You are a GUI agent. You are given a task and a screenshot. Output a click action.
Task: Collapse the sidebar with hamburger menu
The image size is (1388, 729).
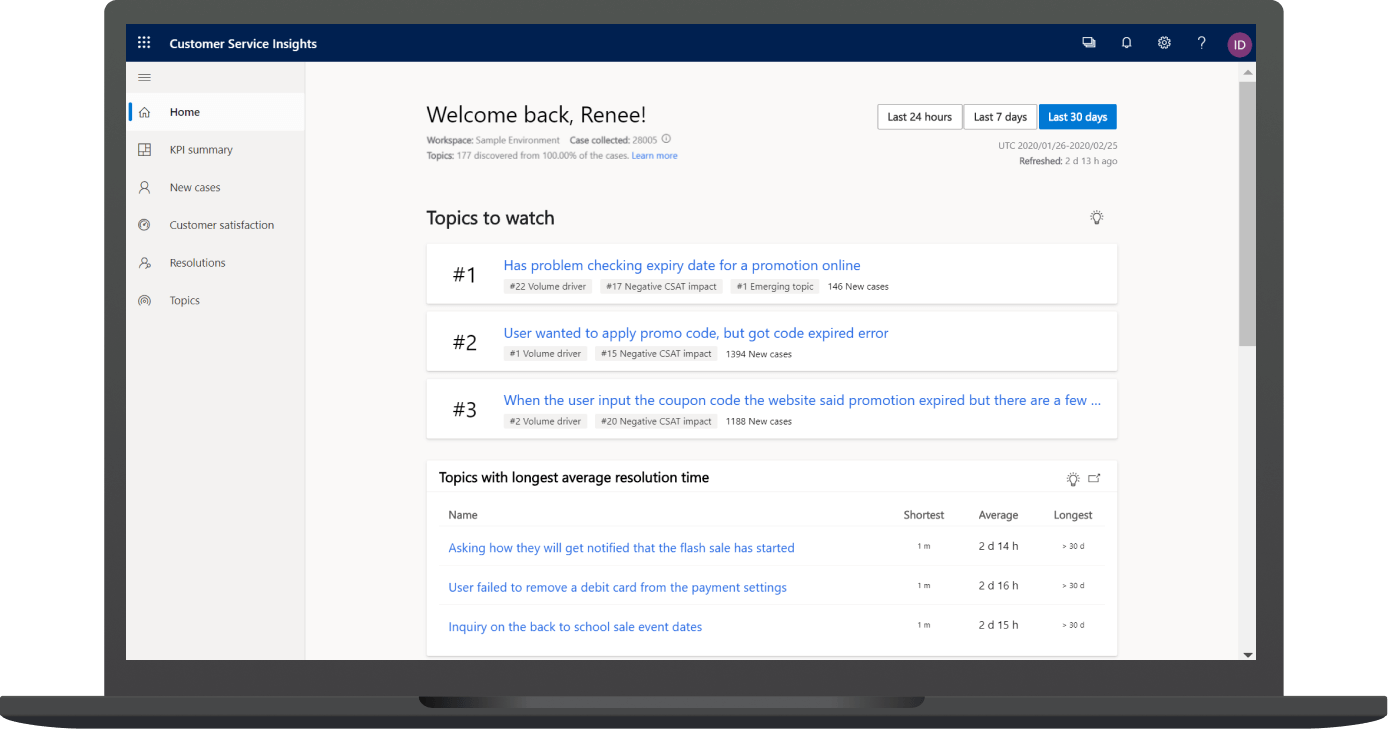point(144,78)
